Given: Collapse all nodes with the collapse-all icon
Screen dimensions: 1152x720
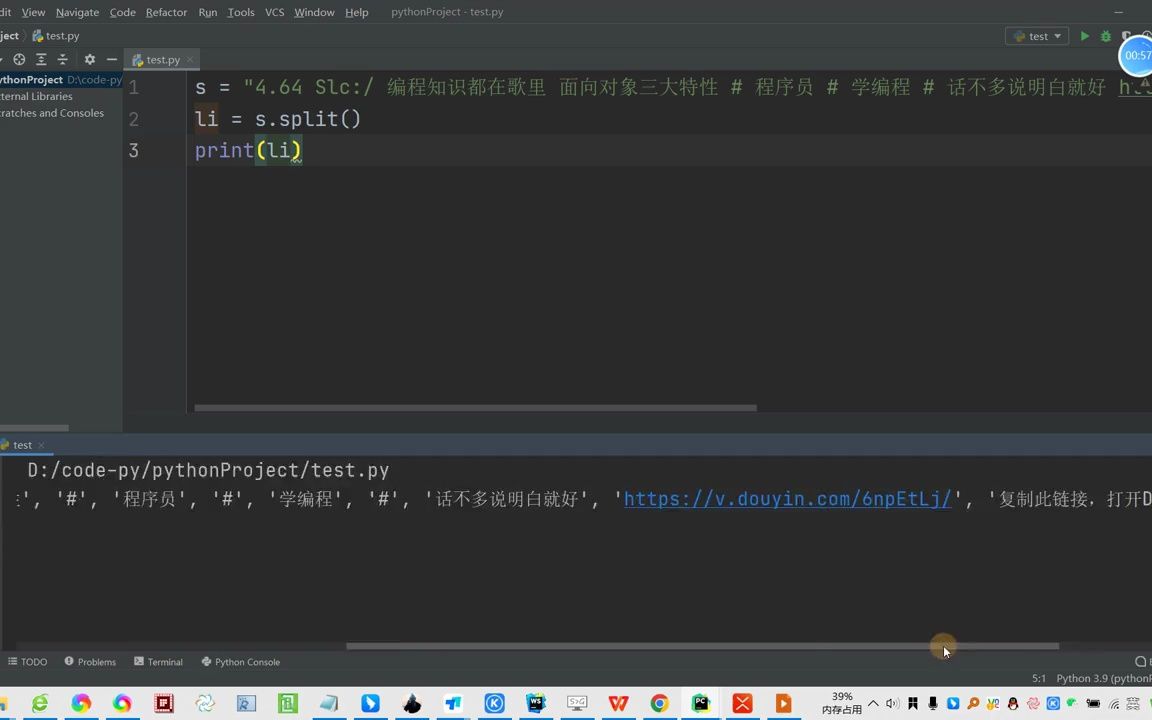Looking at the screenshot, I should pyautogui.click(x=62, y=59).
